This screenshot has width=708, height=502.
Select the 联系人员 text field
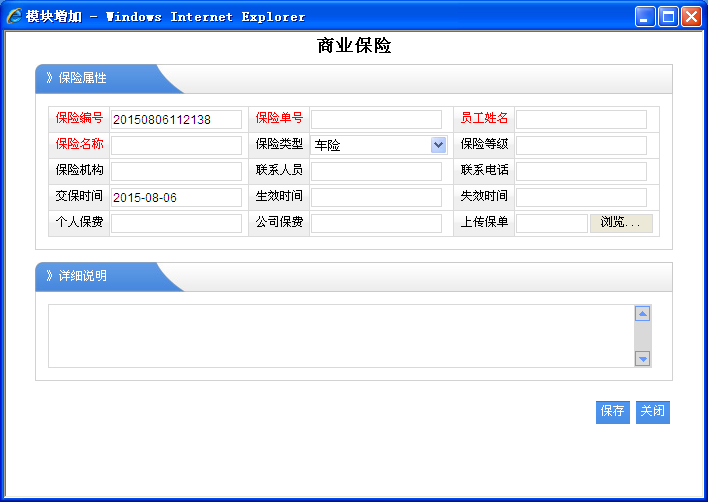point(376,172)
